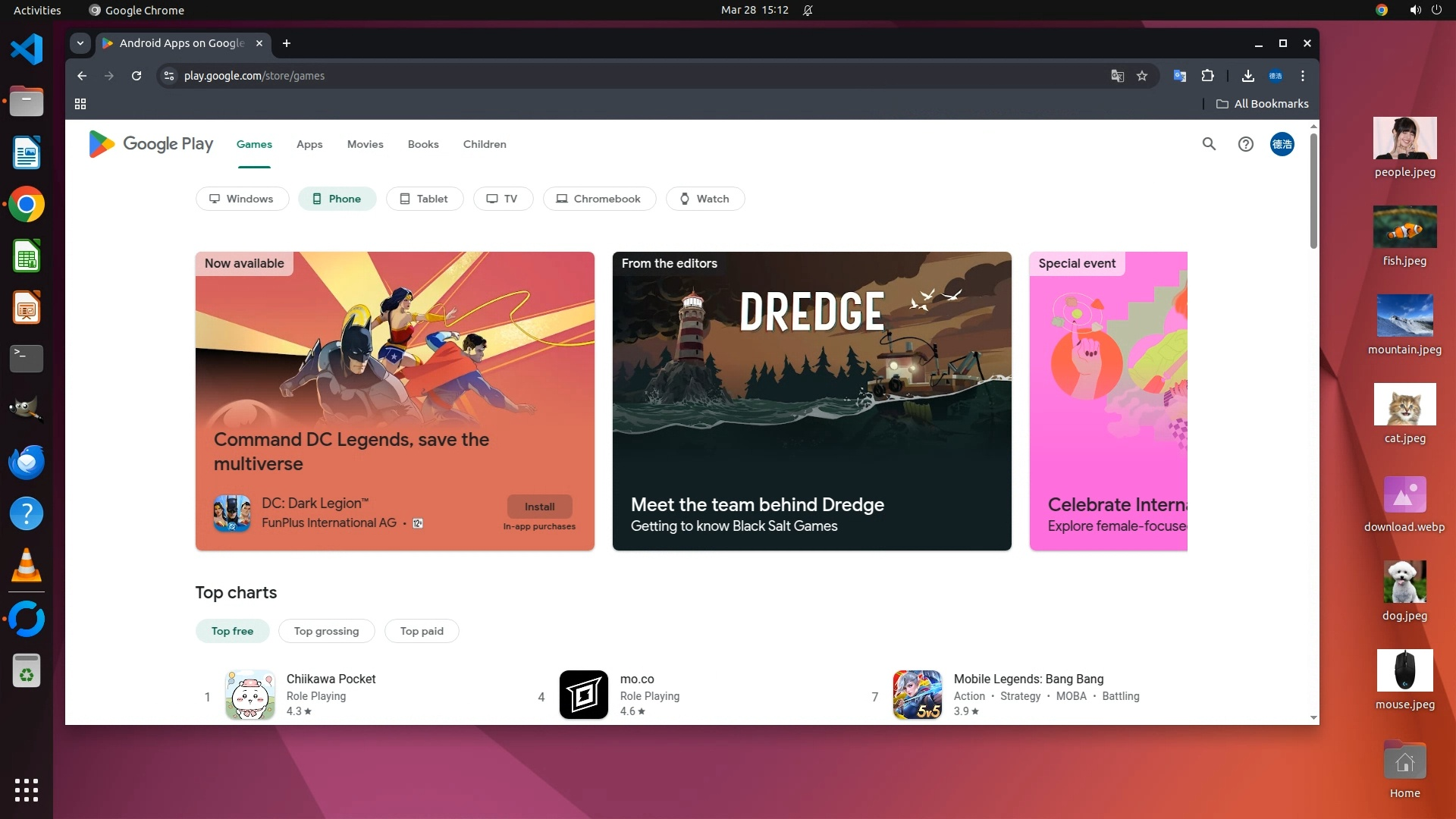
Task: Select the Tablet device filter chip
Action: 424,199
